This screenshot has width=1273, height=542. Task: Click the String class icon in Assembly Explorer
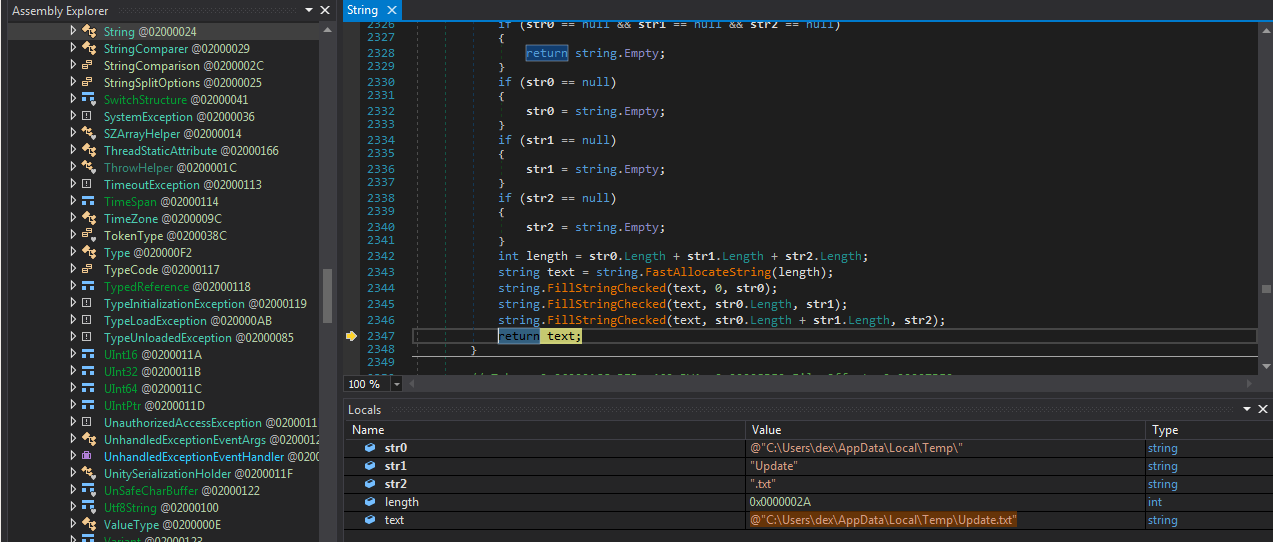point(89,32)
